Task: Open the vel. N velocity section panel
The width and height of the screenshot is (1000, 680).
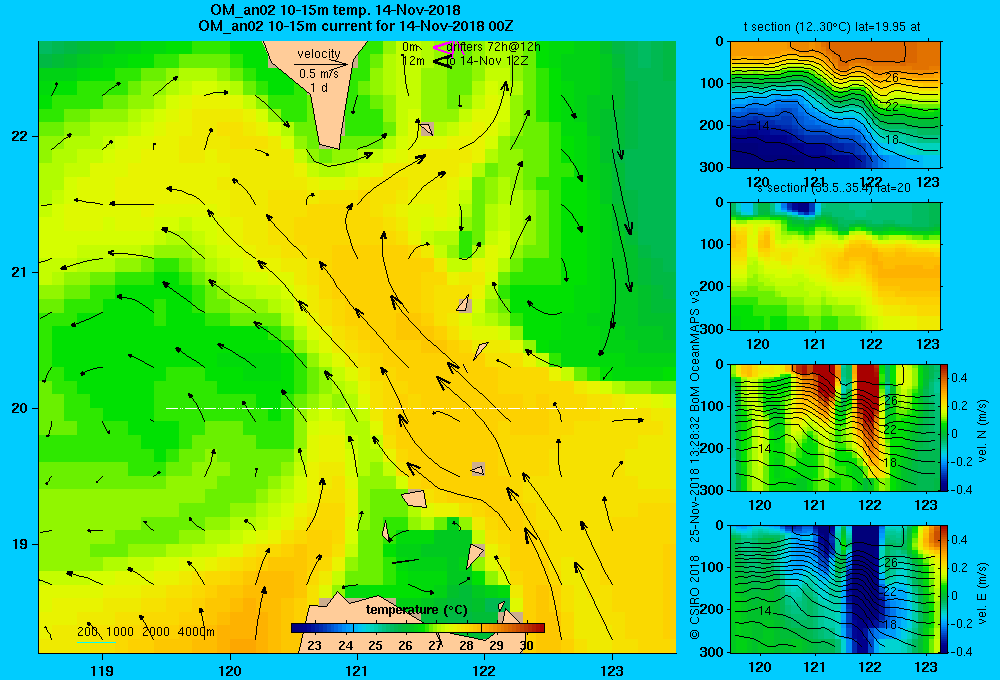Action: tap(835, 427)
